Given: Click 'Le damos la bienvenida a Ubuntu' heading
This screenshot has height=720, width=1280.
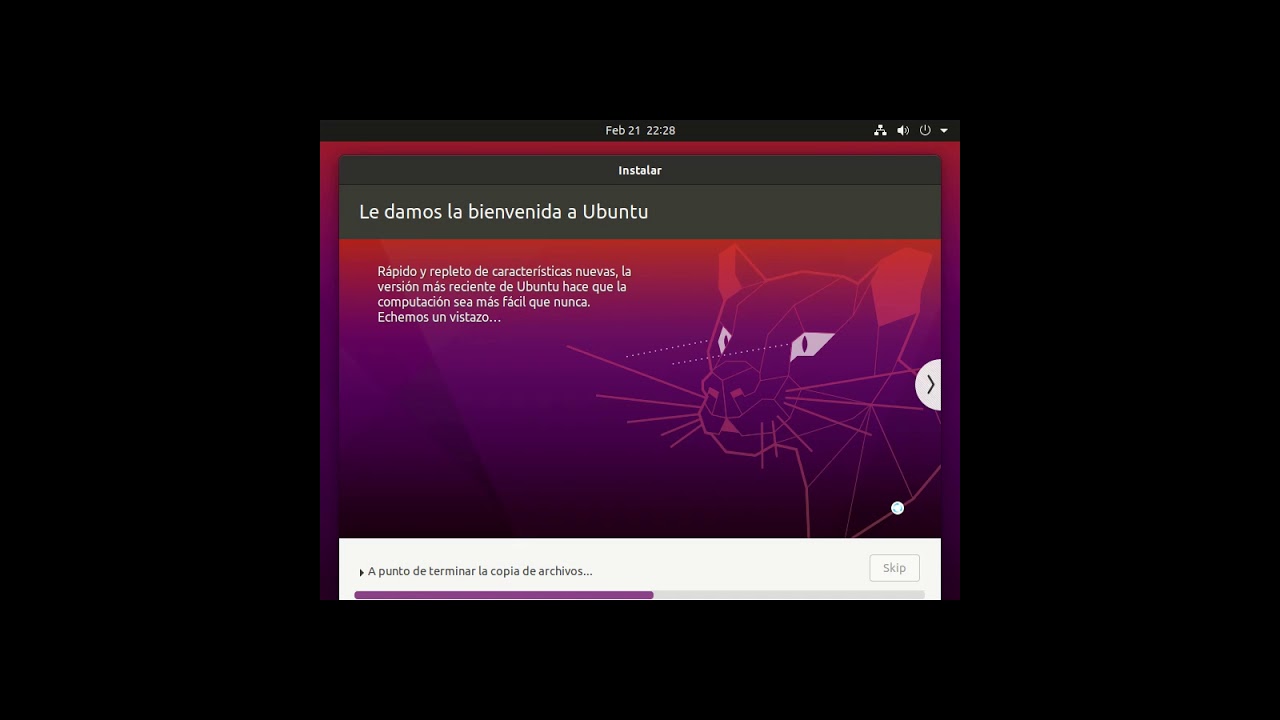Looking at the screenshot, I should coord(504,212).
